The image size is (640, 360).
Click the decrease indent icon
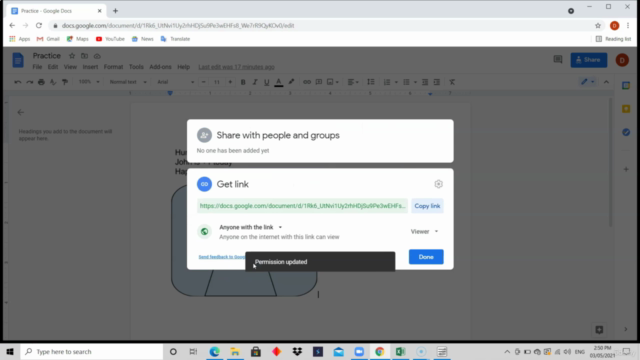[x=425, y=82]
